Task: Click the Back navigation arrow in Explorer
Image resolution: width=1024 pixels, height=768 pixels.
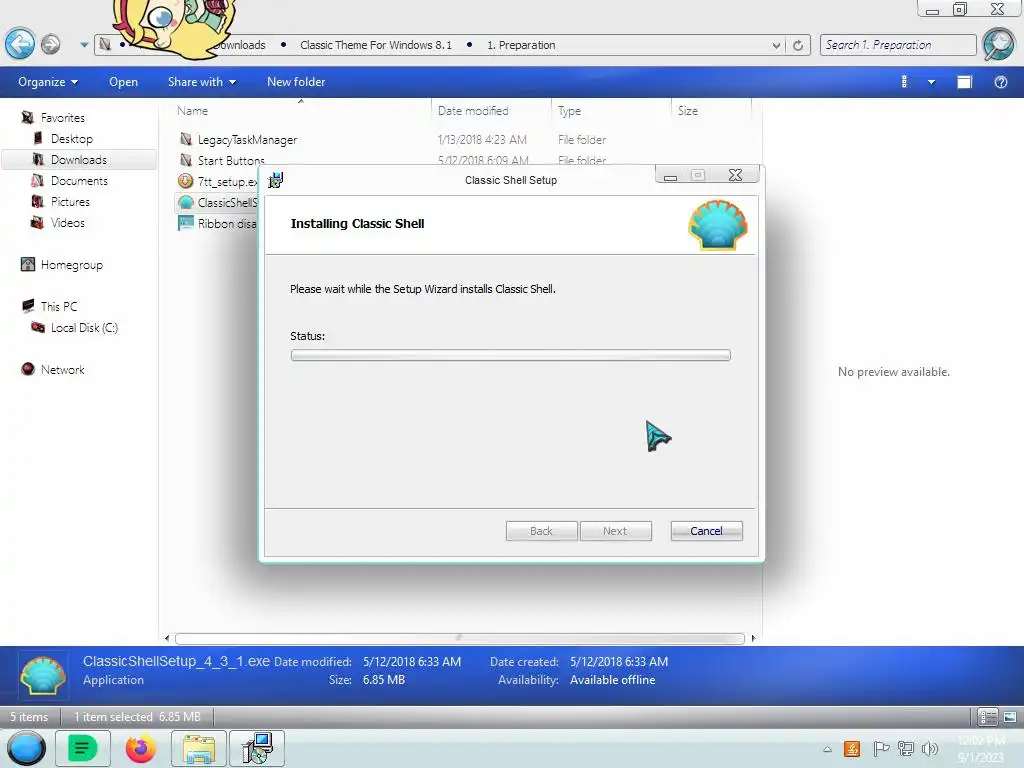Action: [x=20, y=44]
